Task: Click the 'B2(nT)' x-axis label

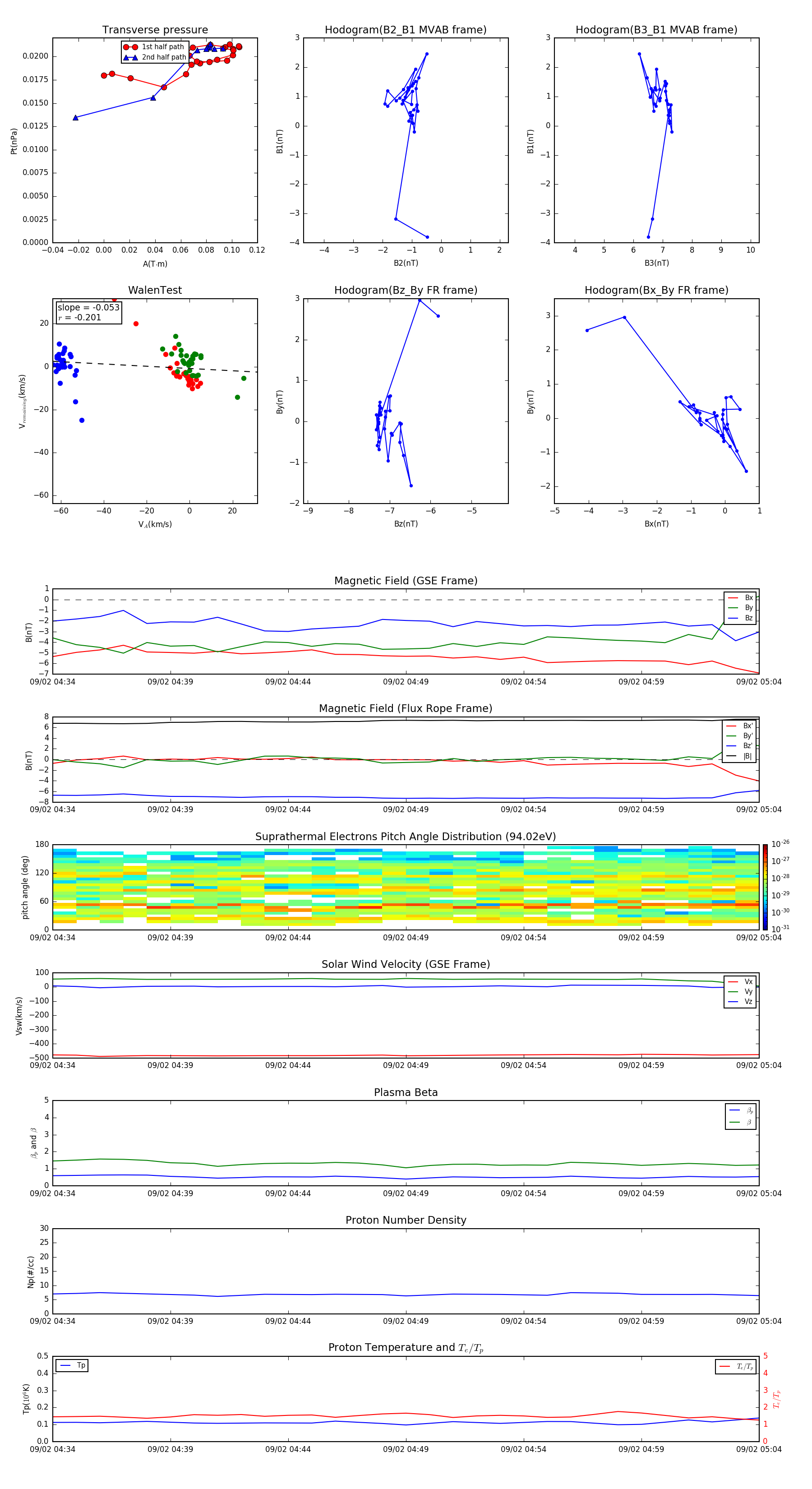Action: click(406, 263)
